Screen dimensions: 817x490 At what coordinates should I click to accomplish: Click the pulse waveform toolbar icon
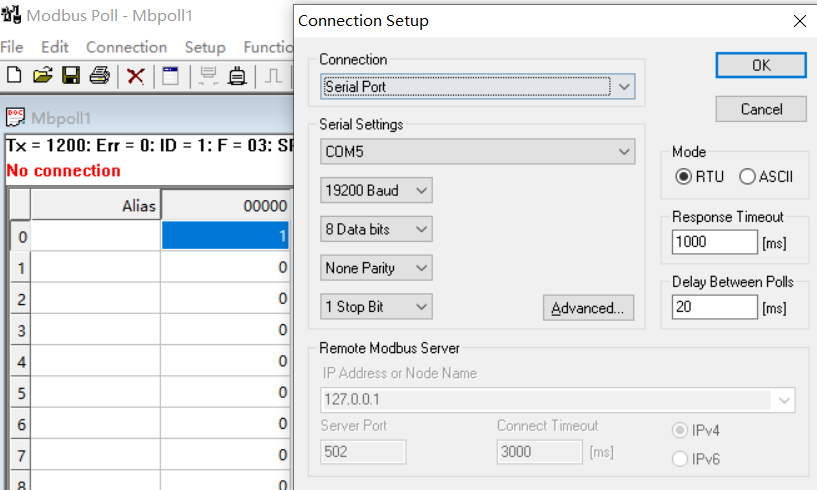coord(273,76)
